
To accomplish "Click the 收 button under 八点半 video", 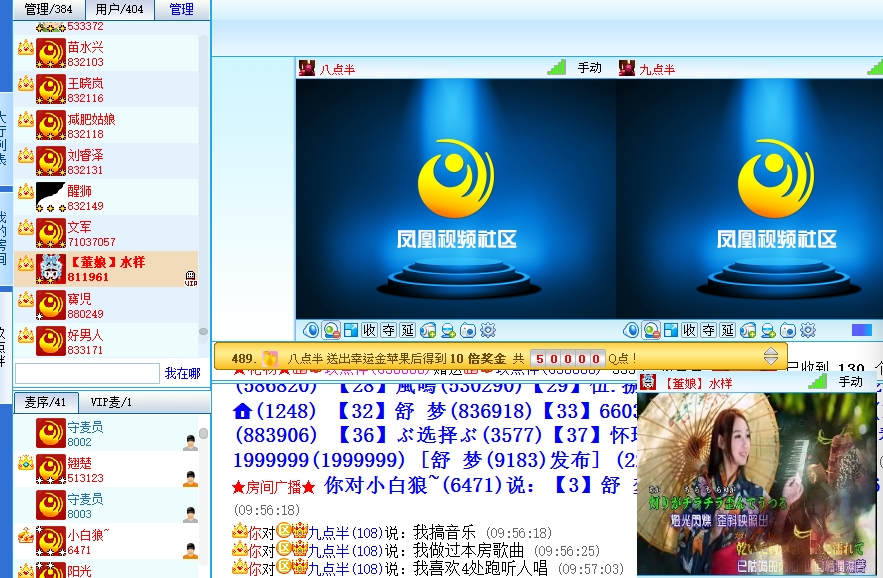I will pos(369,330).
